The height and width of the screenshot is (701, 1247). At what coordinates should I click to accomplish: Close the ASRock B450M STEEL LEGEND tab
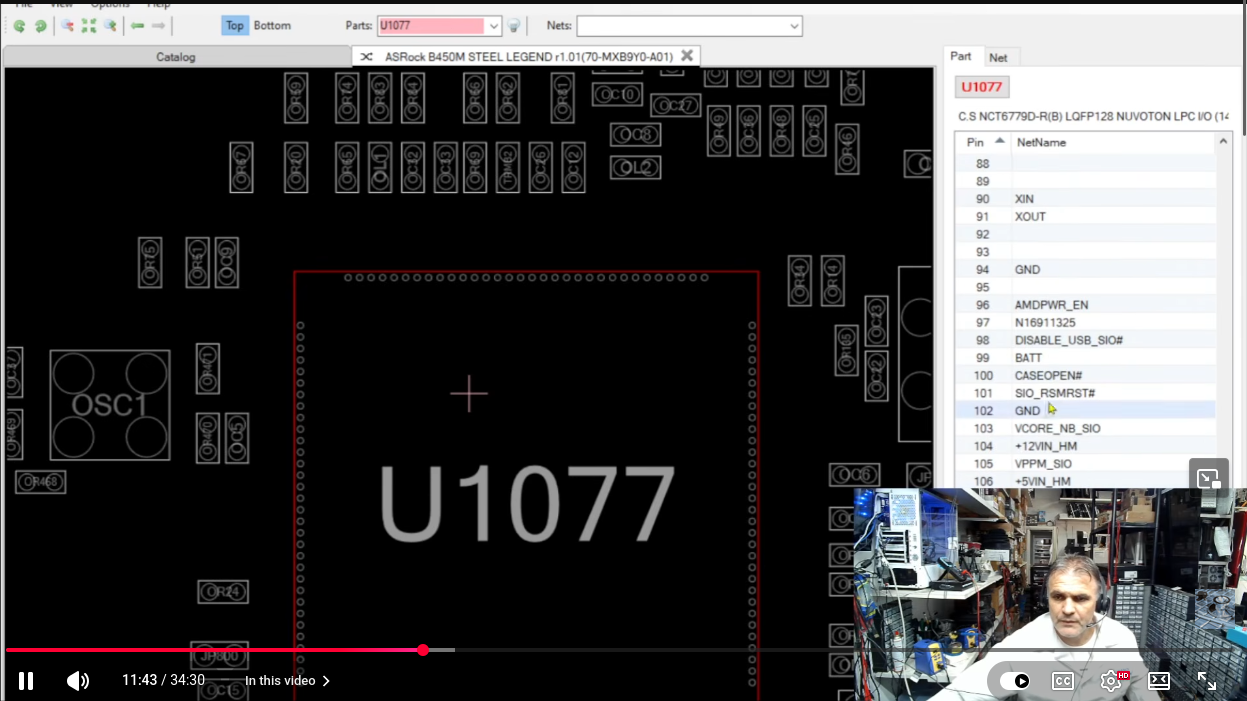(x=687, y=56)
